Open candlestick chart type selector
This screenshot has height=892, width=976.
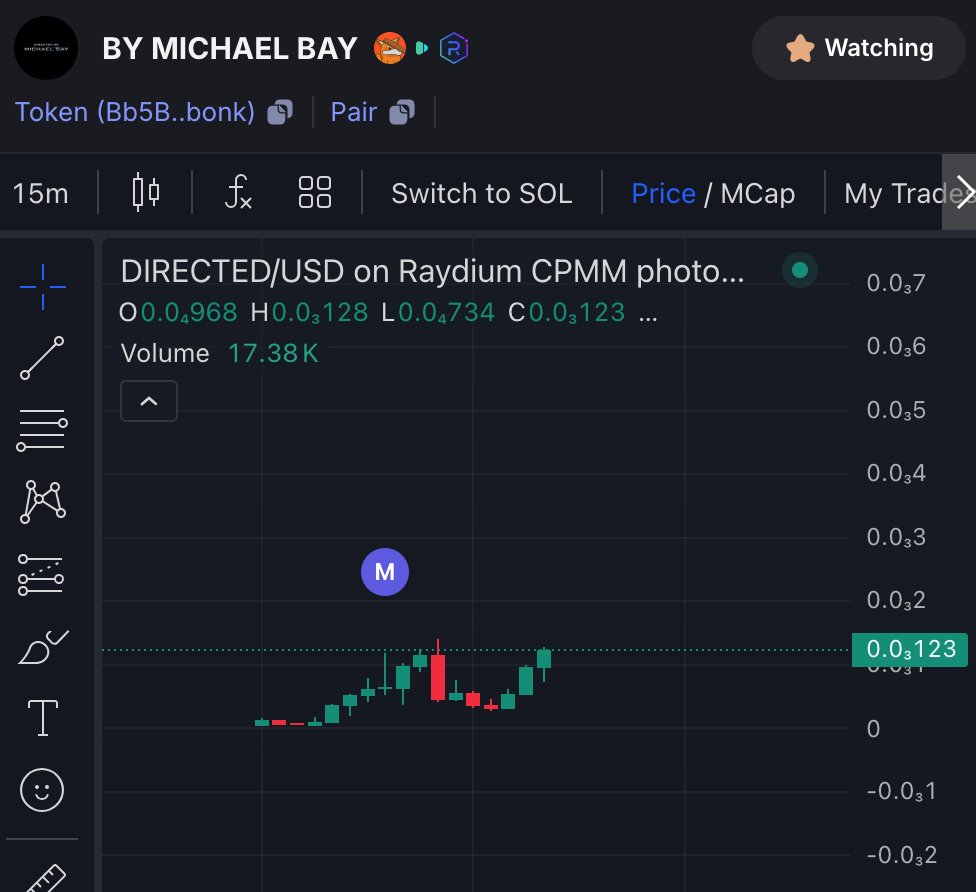point(146,192)
